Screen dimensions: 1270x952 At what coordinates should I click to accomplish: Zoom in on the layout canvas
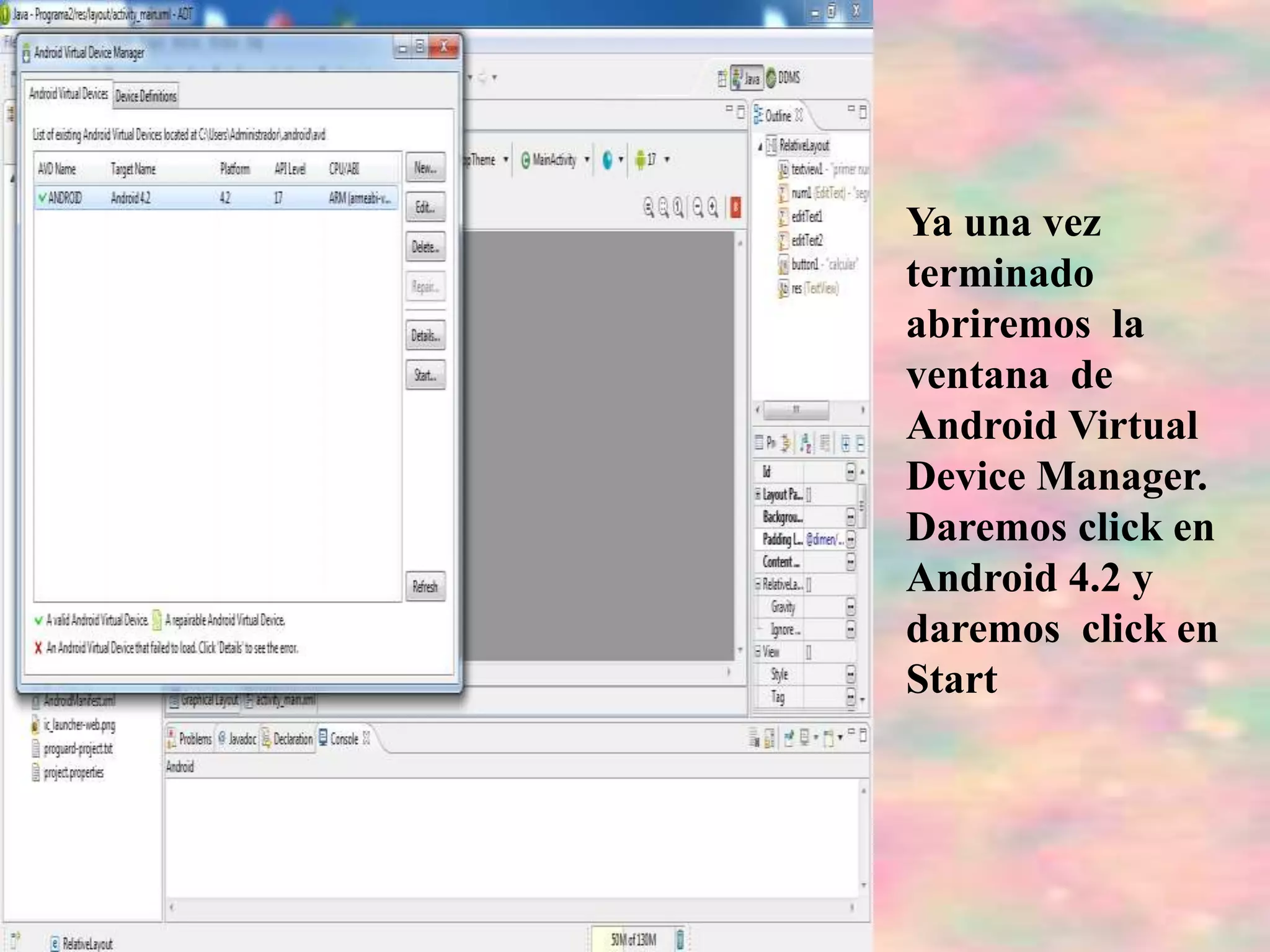pos(713,207)
